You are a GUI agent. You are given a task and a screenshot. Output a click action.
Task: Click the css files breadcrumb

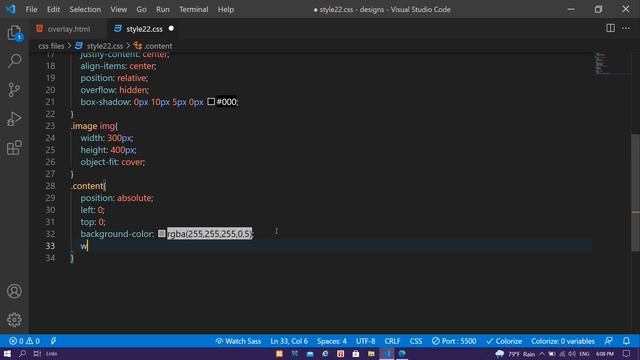pos(51,46)
